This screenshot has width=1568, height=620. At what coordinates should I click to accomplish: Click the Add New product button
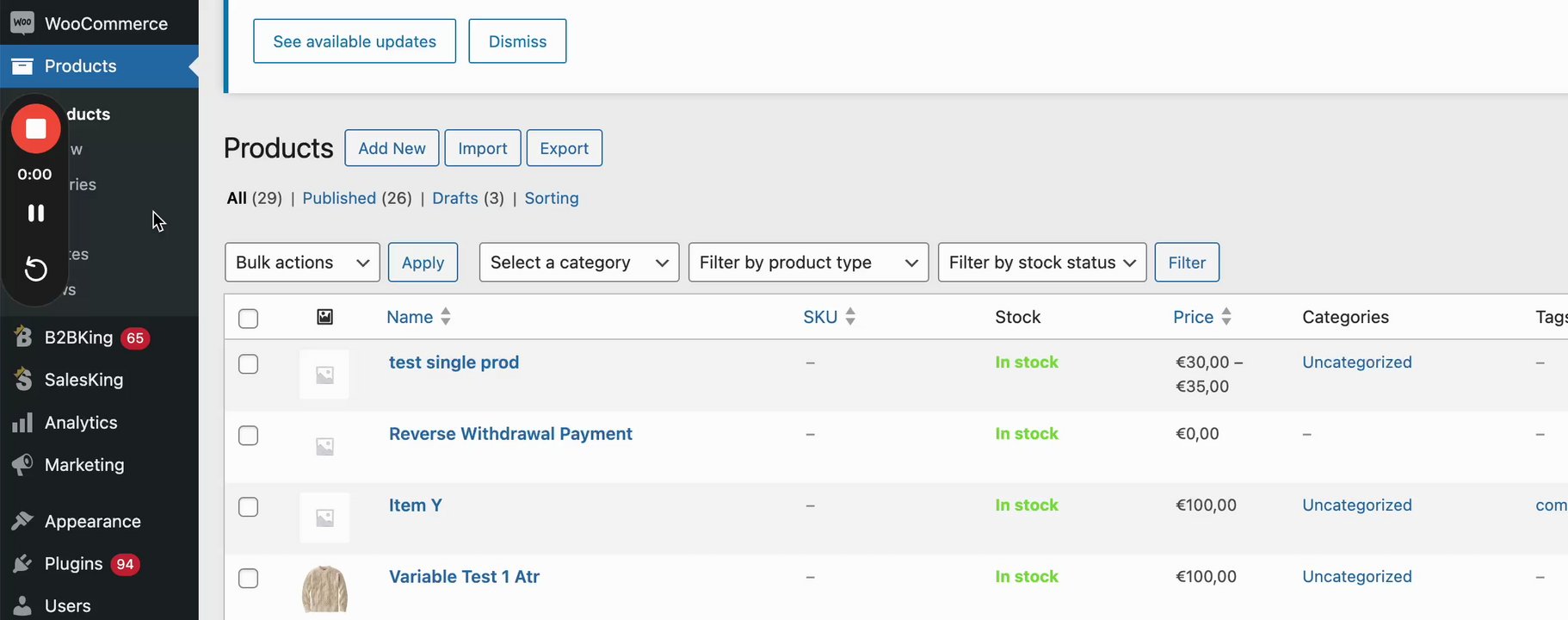tap(392, 148)
